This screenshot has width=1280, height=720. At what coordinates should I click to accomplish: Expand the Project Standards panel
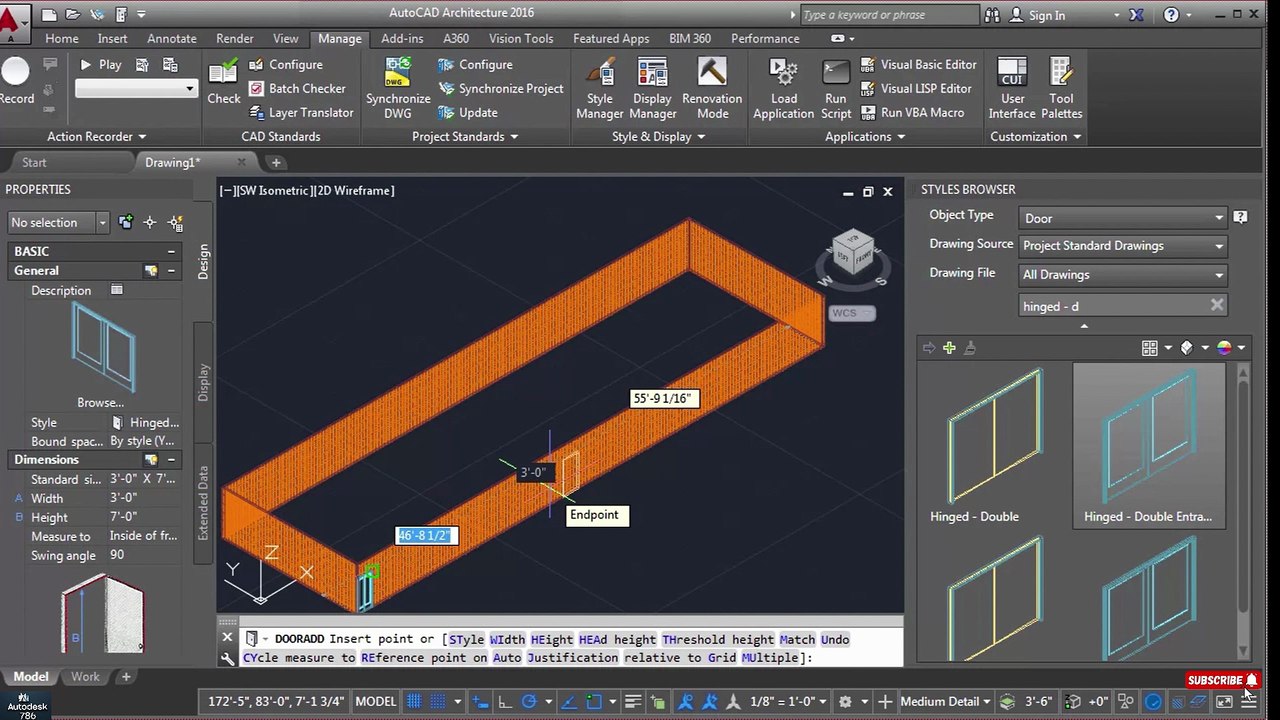(x=465, y=136)
